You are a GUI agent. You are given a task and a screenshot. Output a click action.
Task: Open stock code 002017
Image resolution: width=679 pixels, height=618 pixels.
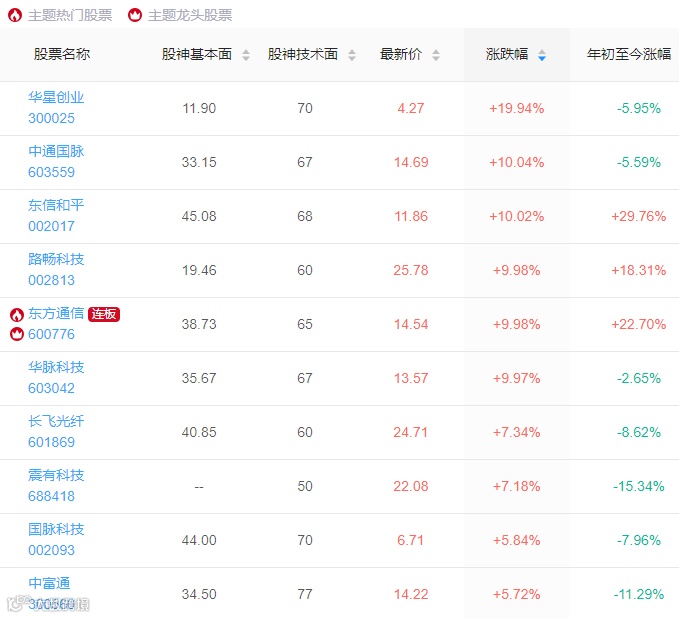(52, 226)
